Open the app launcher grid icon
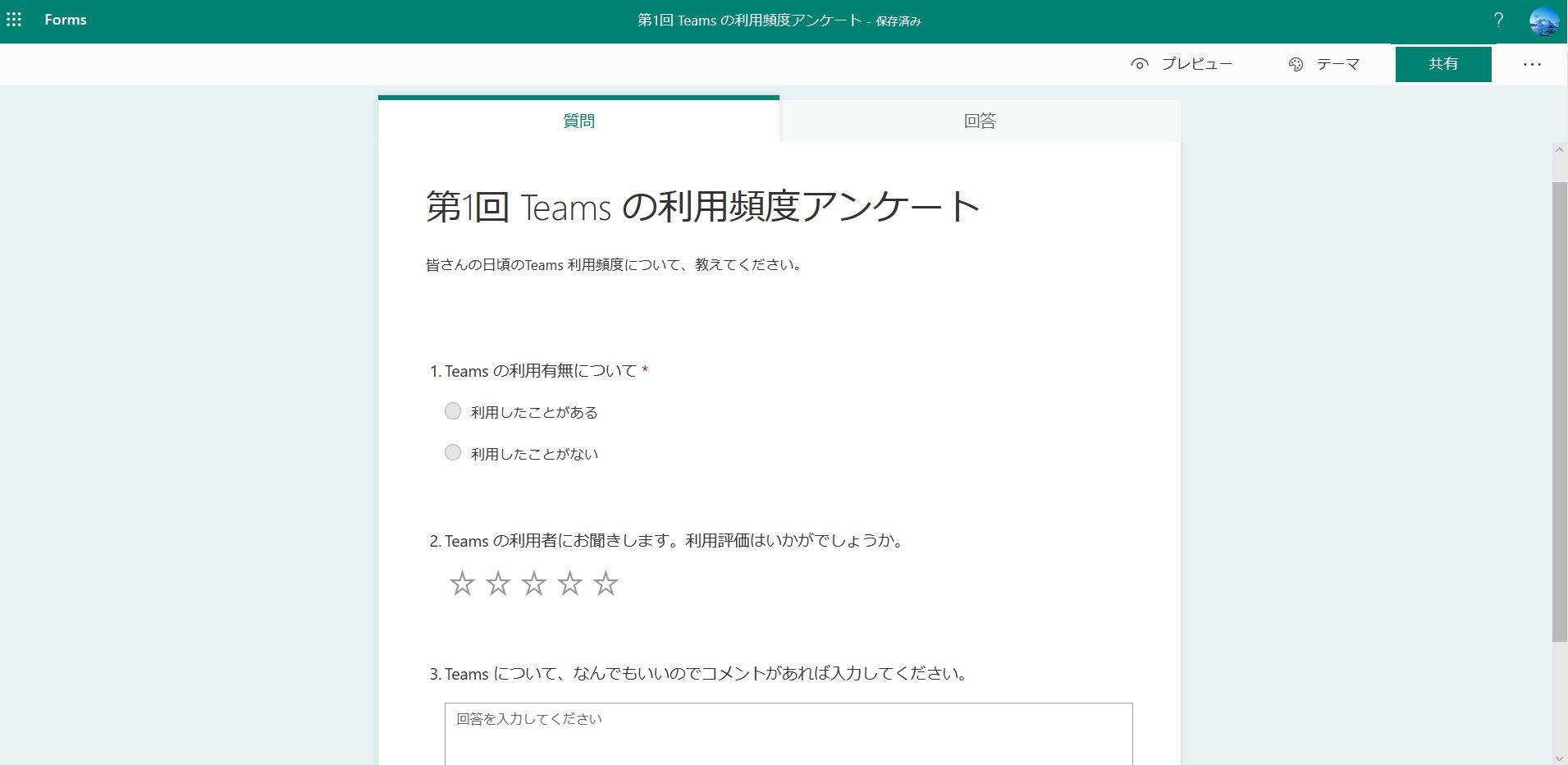This screenshot has width=1568, height=765. [x=14, y=20]
